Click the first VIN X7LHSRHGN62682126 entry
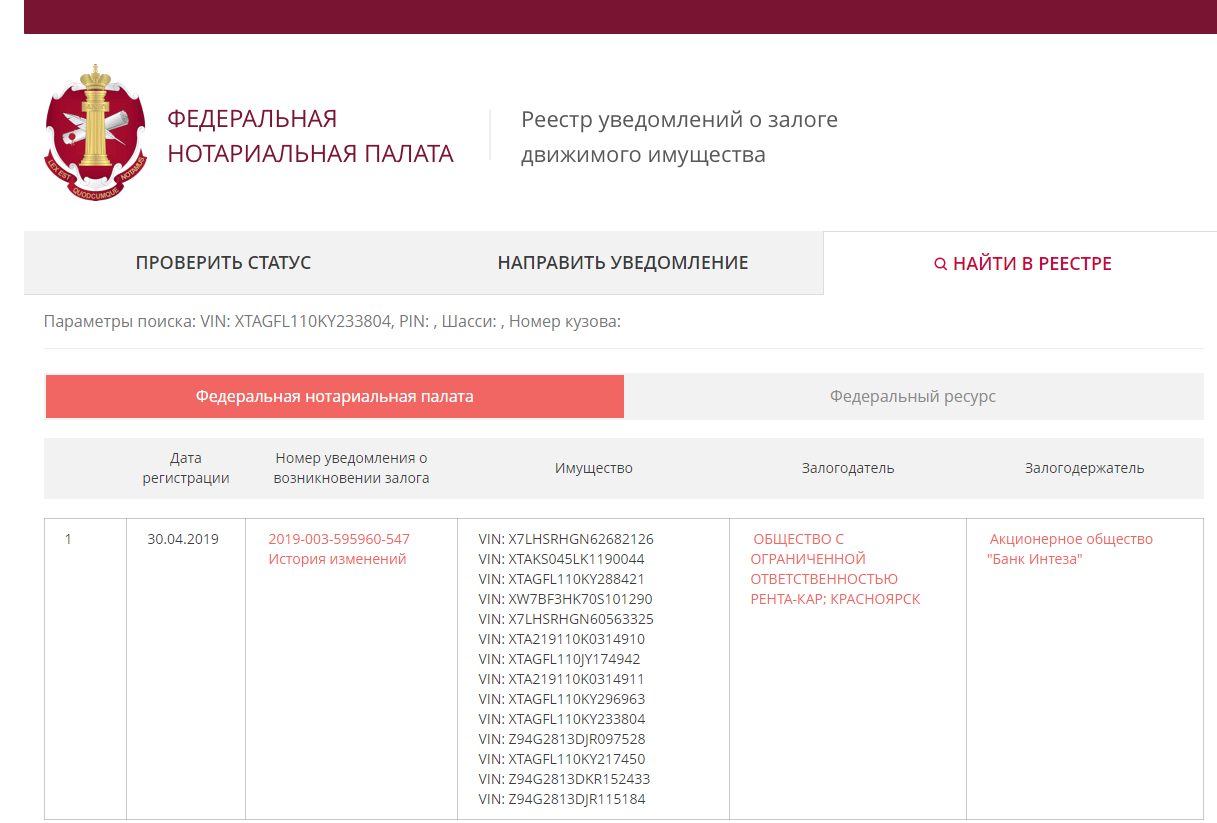The image size is (1217, 823). [x=566, y=539]
